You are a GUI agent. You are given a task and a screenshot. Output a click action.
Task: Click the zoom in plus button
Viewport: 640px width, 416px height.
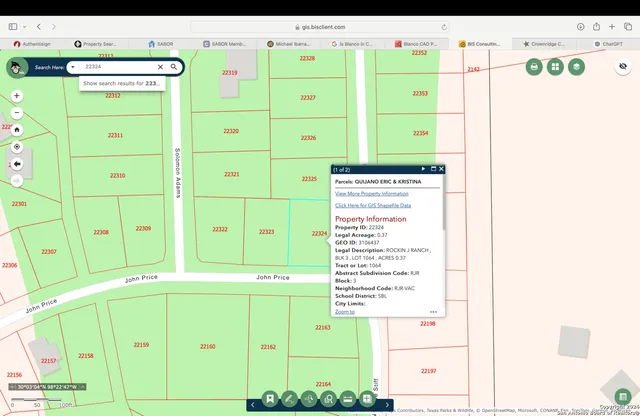(x=16, y=96)
